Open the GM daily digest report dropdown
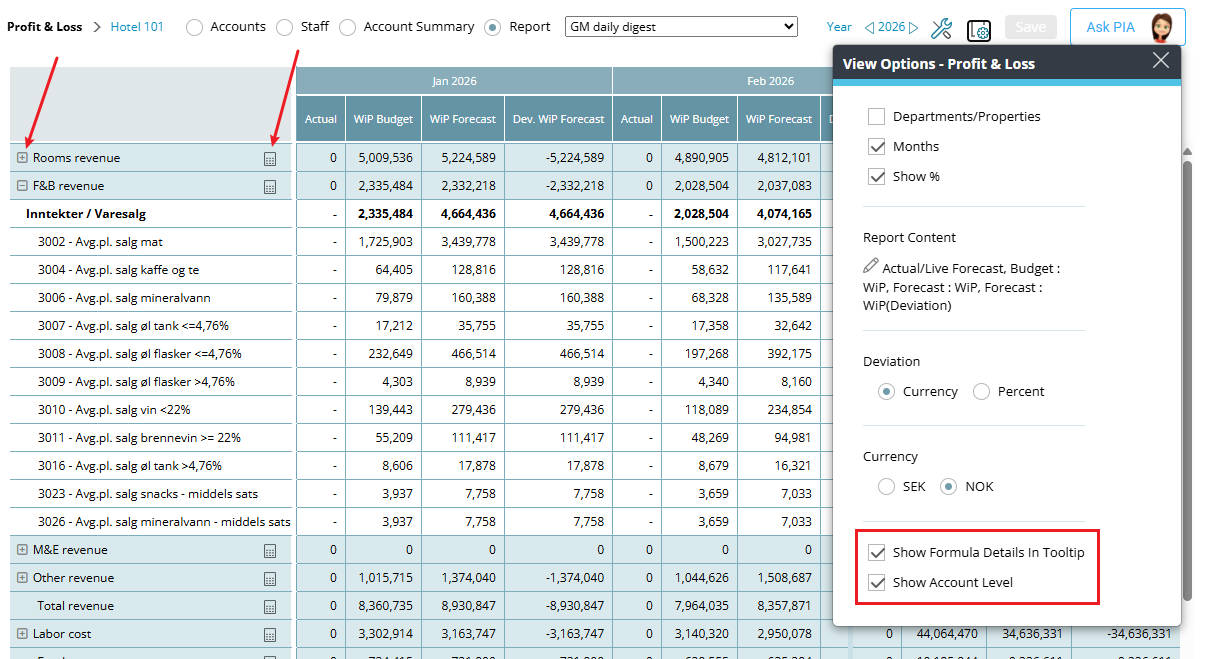This screenshot has height=659, width=1206. click(681, 27)
